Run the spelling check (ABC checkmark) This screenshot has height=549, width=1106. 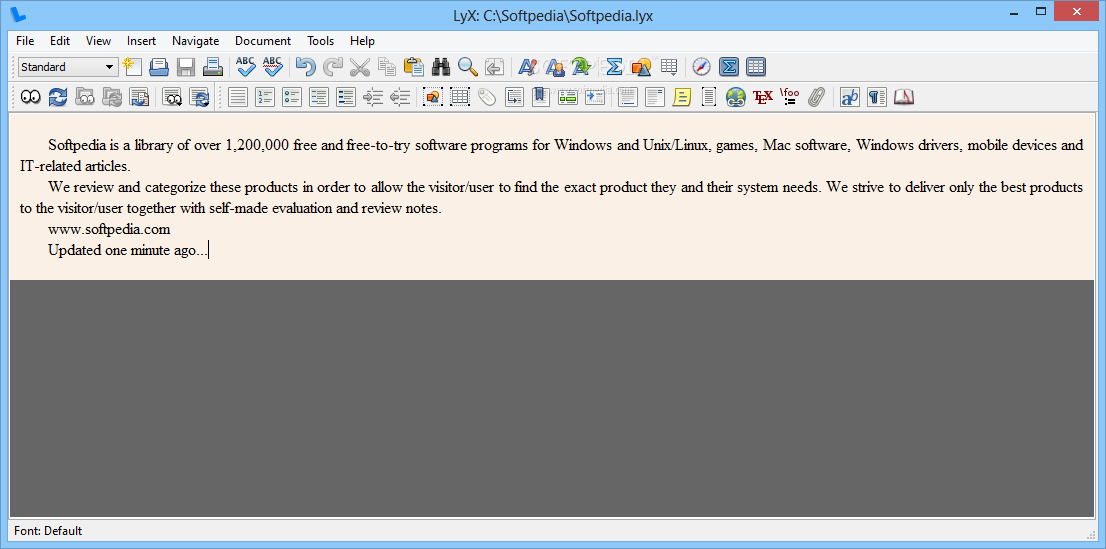[245, 67]
